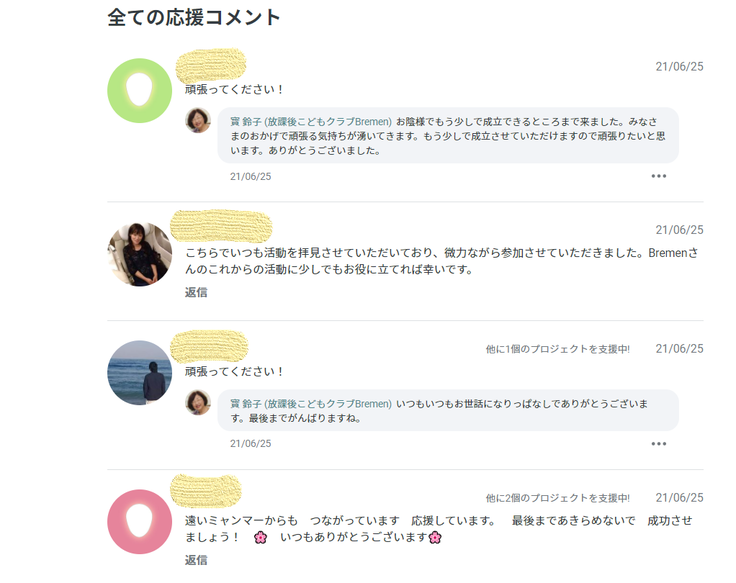
Task: Open the three-dot menu on first reply
Action: click(x=658, y=176)
